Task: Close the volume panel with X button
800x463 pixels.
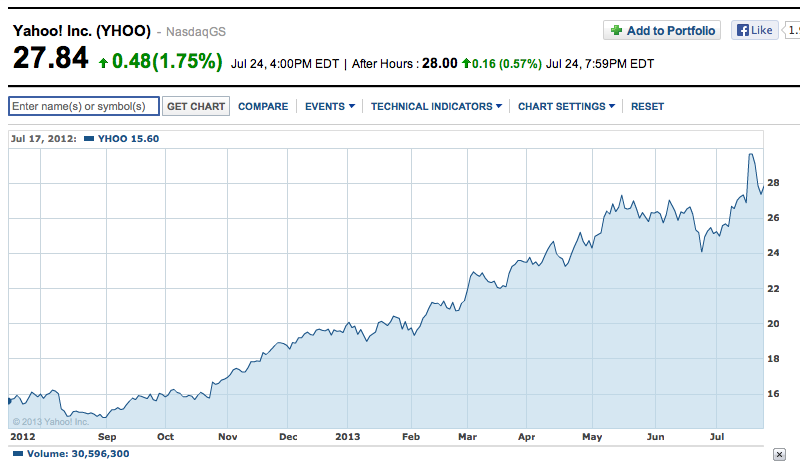Action: tap(779, 454)
